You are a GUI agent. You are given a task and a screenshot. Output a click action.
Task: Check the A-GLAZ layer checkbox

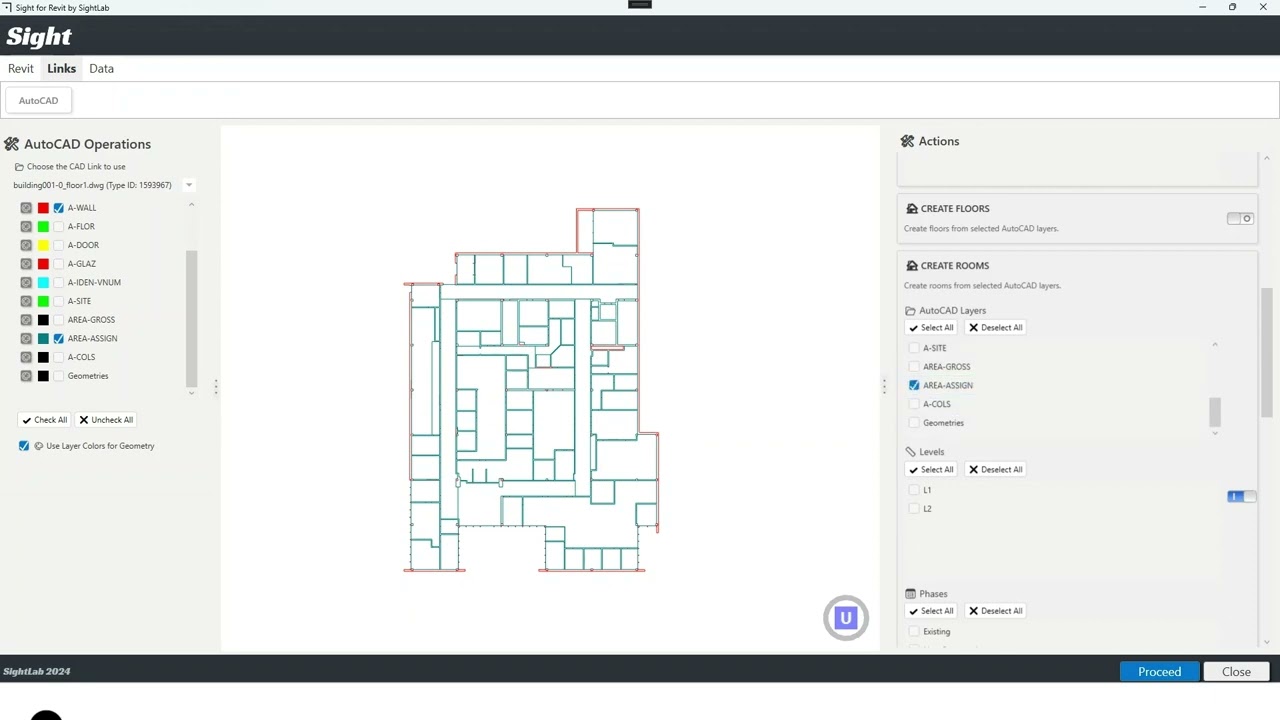click(x=59, y=264)
